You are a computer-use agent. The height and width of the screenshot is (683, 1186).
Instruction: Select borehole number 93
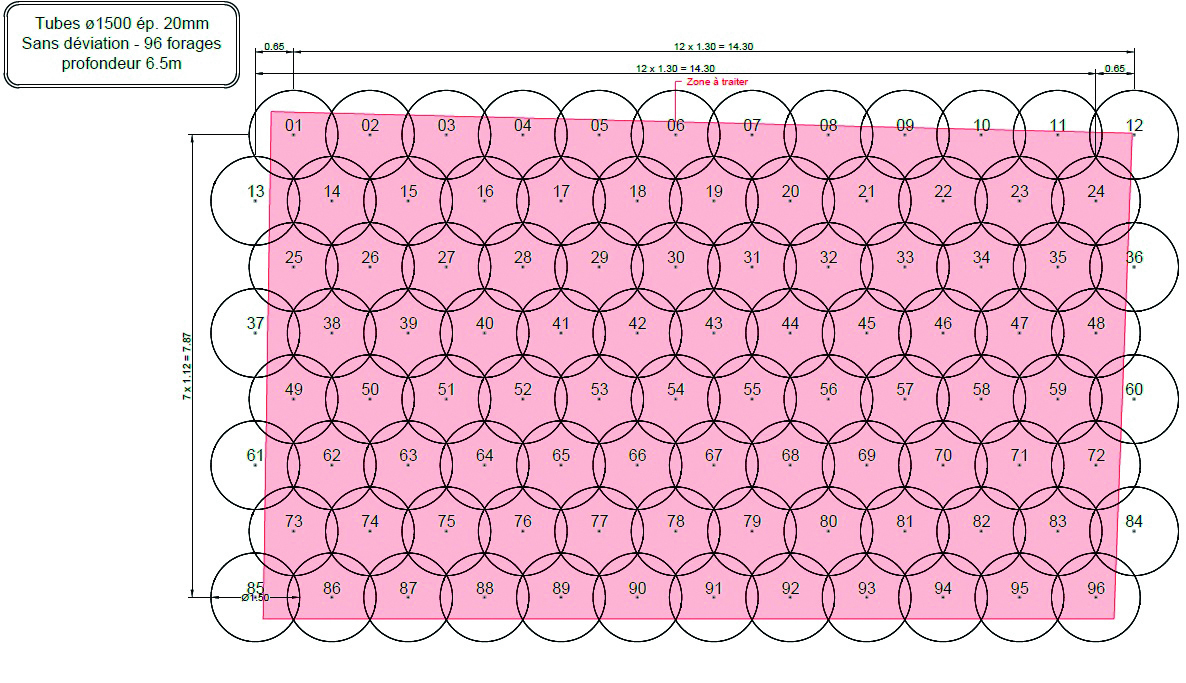tap(867, 588)
